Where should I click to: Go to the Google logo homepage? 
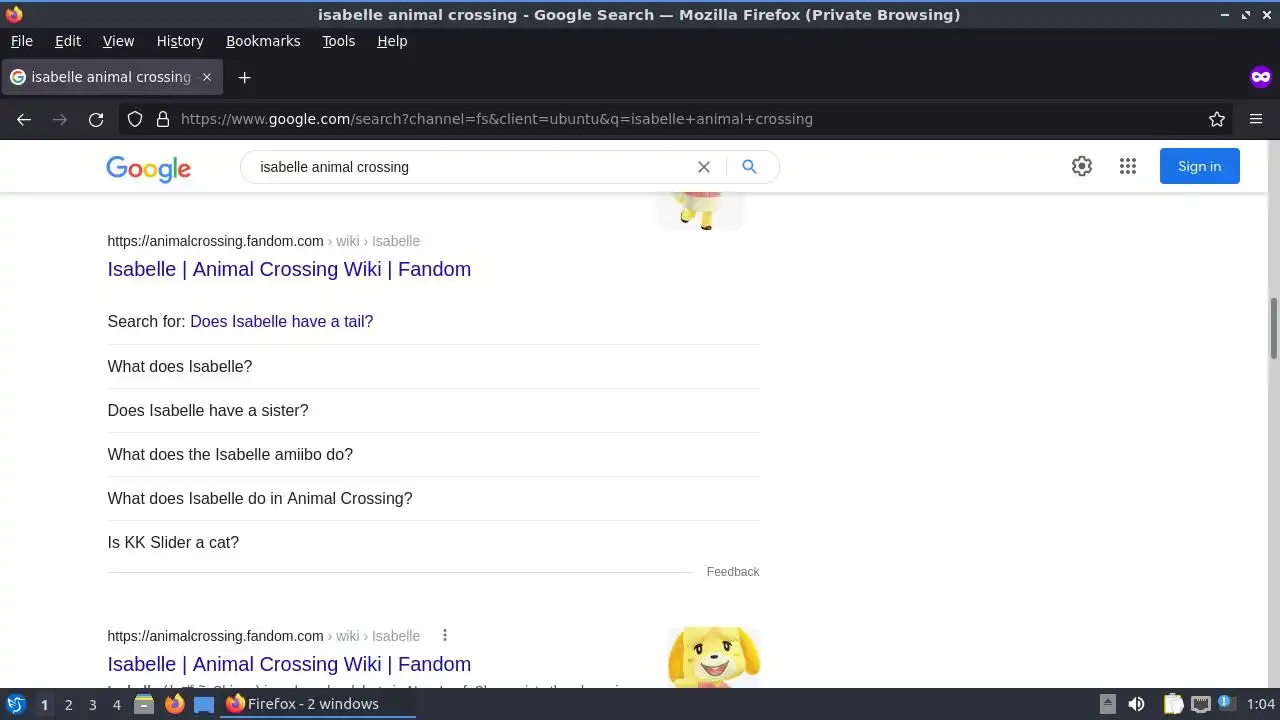tap(148, 169)
